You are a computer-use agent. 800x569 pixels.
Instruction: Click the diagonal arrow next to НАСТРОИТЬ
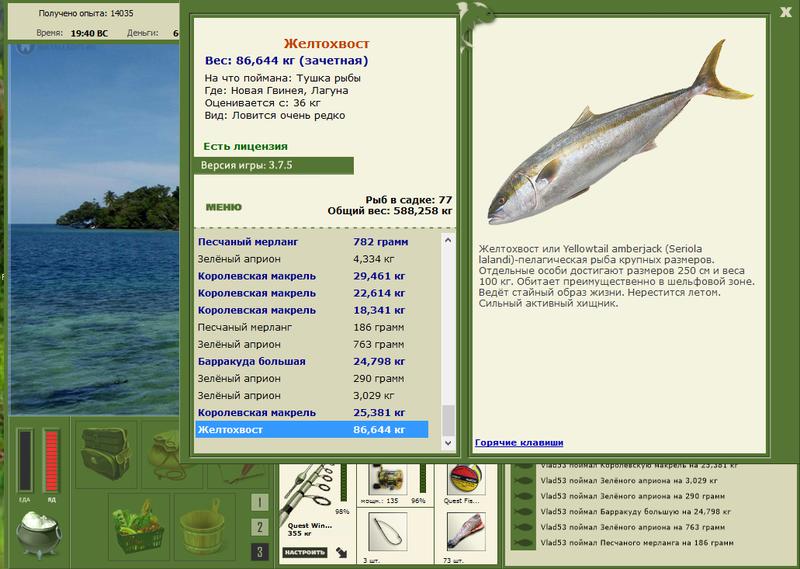[341, 552]
